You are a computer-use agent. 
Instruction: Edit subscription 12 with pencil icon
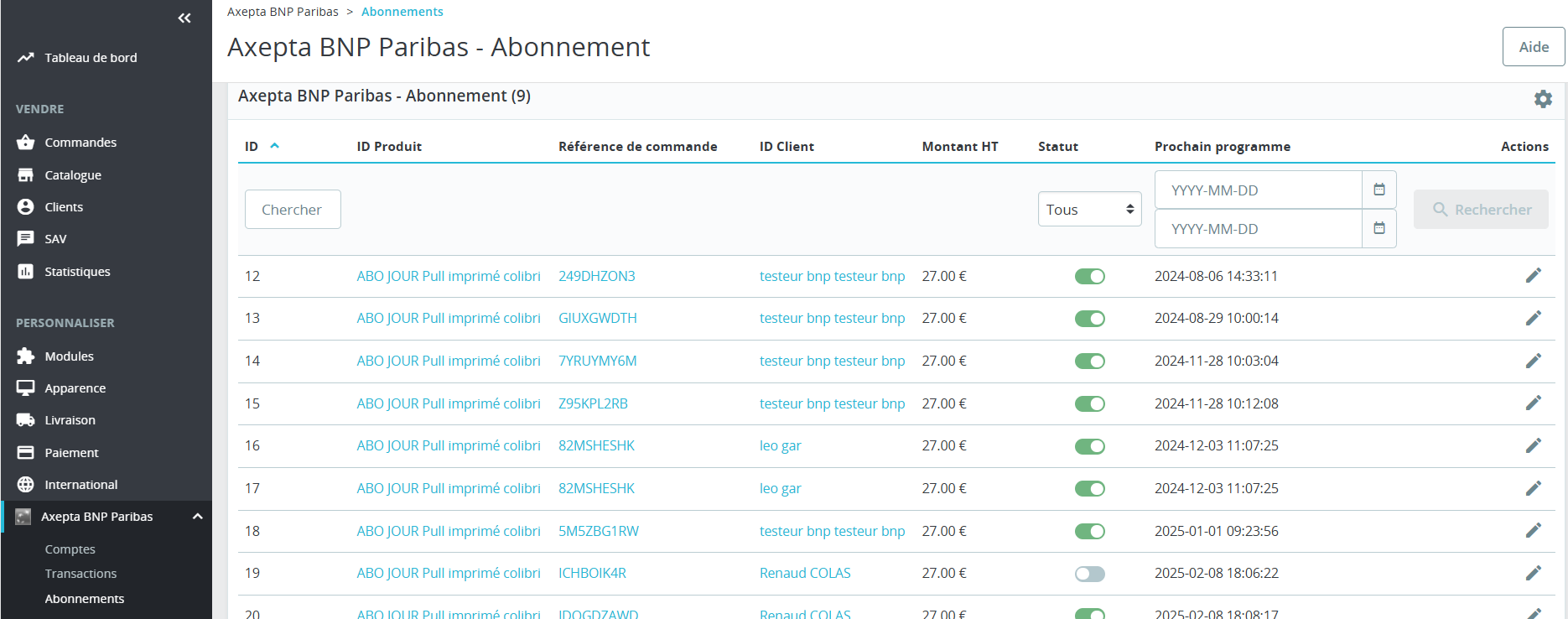[x=1534, y=275]
